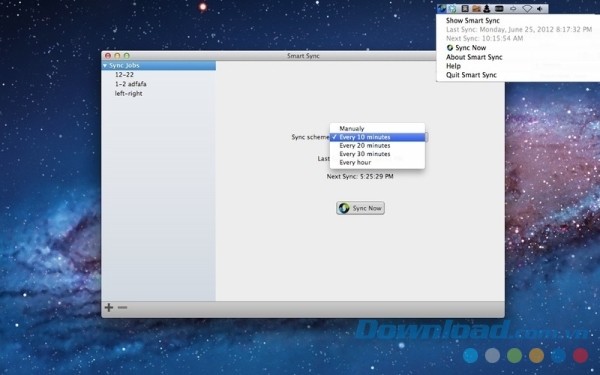
Task: Select Quit Smart Sync from the menu
Action: tap(471, 75)
